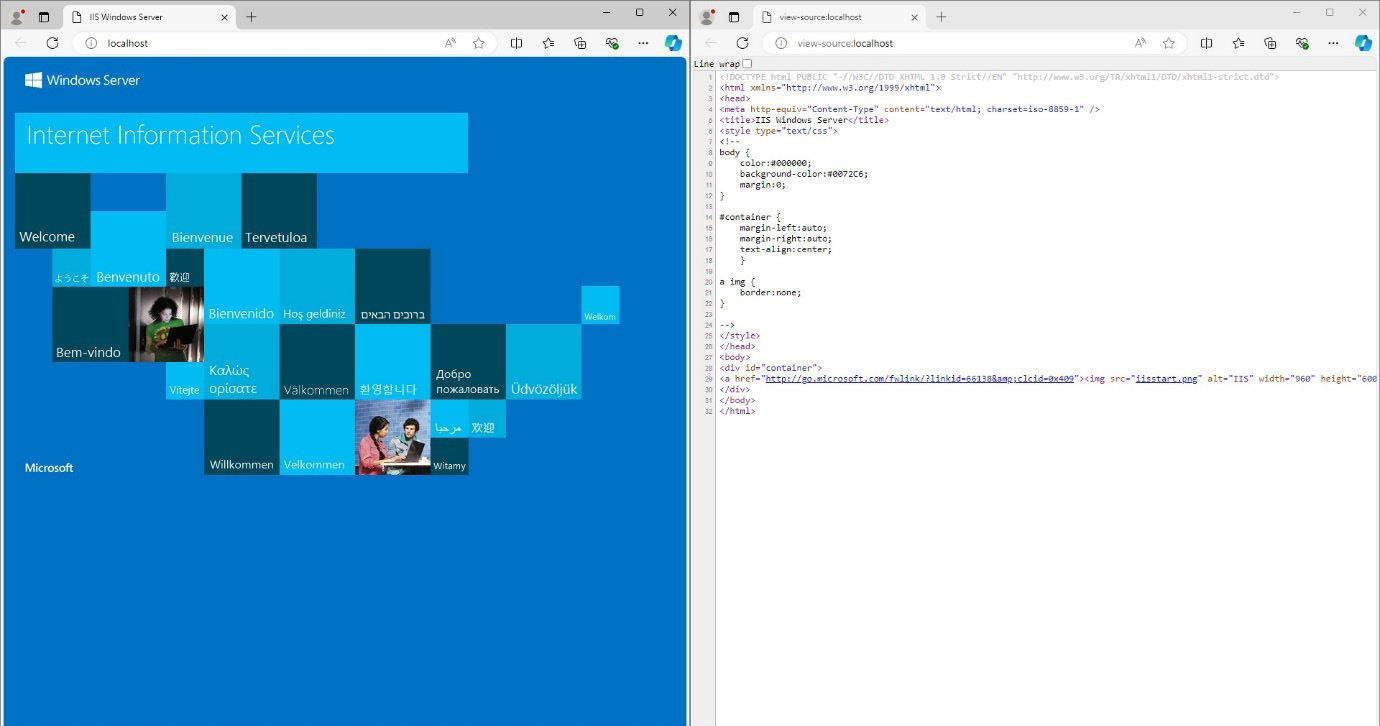Start Read aloud on the localhost page
This screenshot has width=1380, height=726.
point(450,43)
